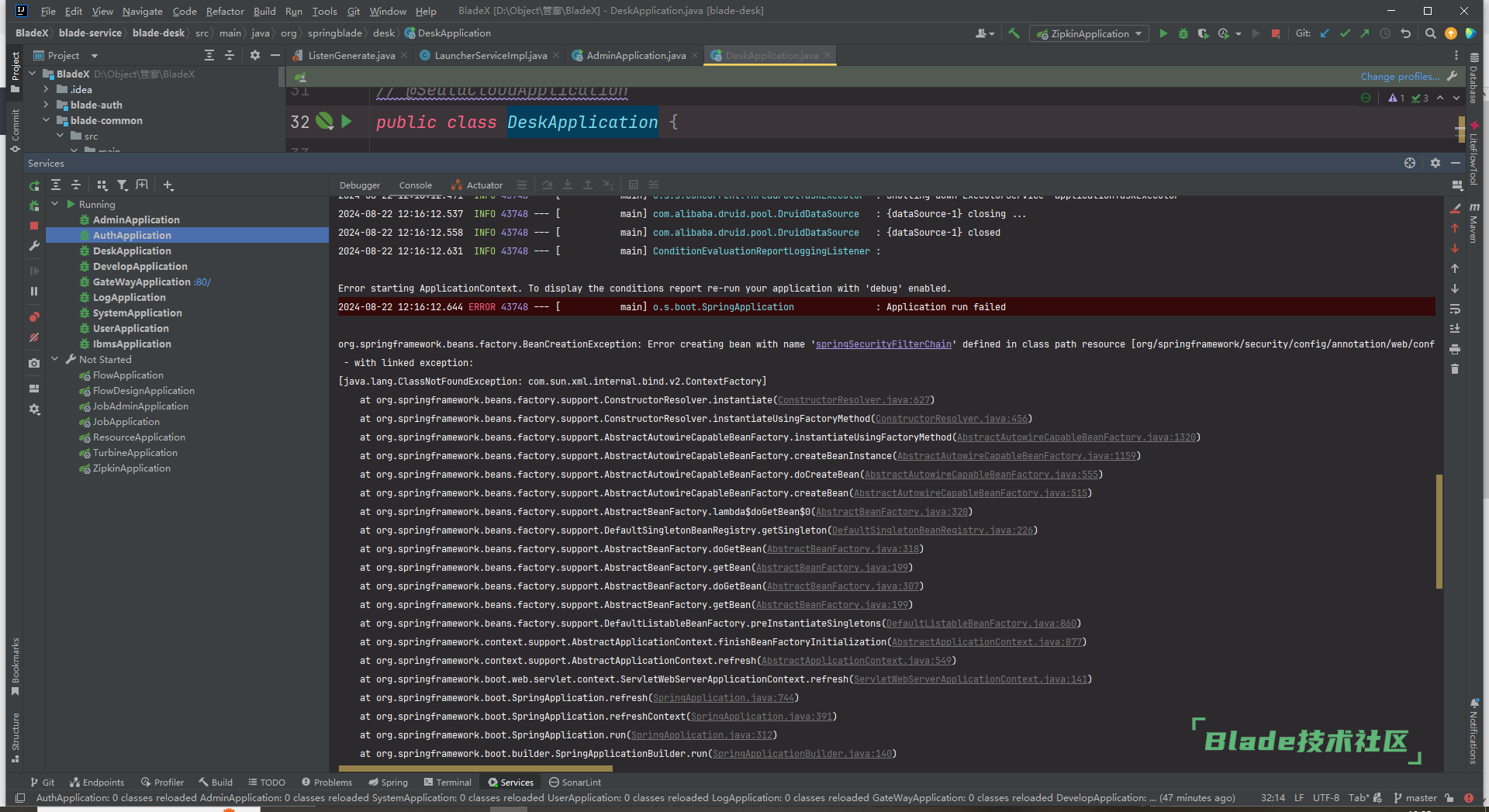Open the Database side tool window
Image resolution: width=1489 pixels, height=812 pixels.
point(1473,79)
